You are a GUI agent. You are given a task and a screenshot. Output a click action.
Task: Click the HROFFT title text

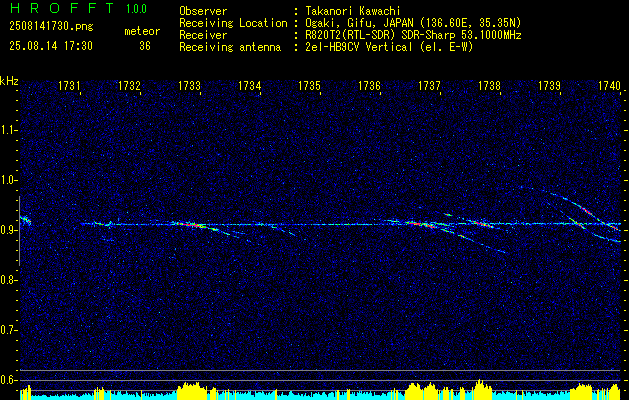62,8
